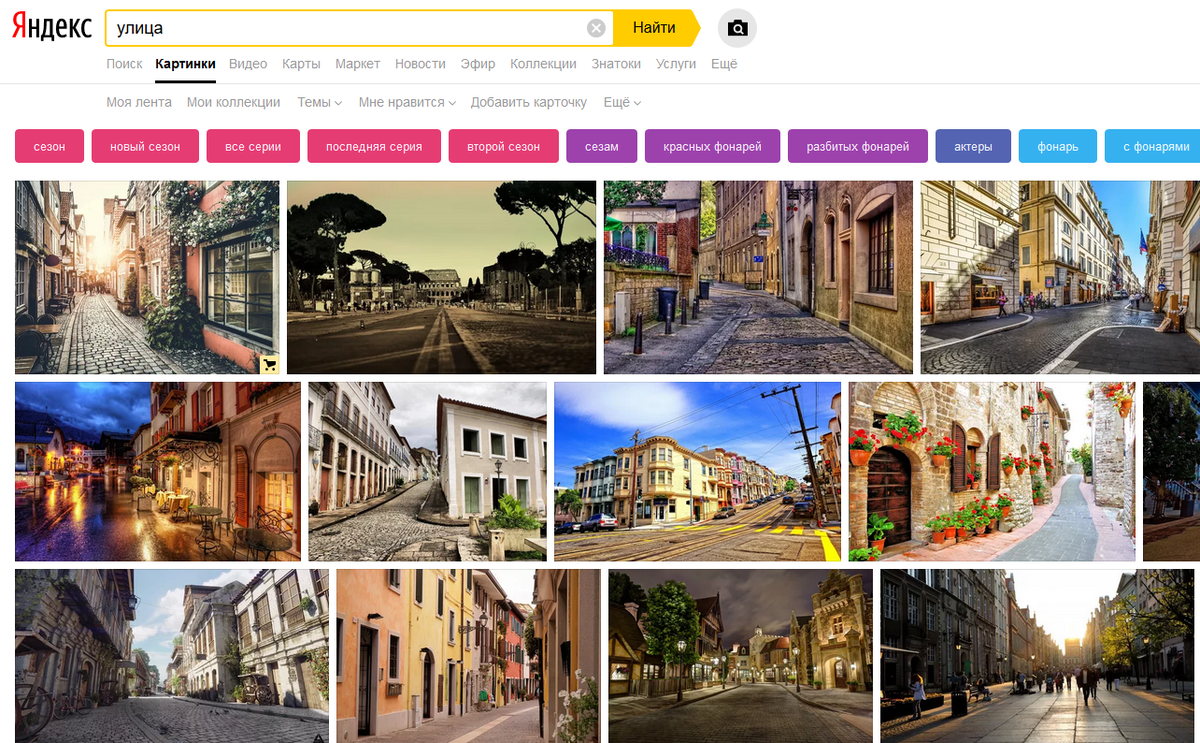Screen dimensions: 1200x743
Task: Open the 'Ещё' item in top navigation
Action: (x=724, y=64)
